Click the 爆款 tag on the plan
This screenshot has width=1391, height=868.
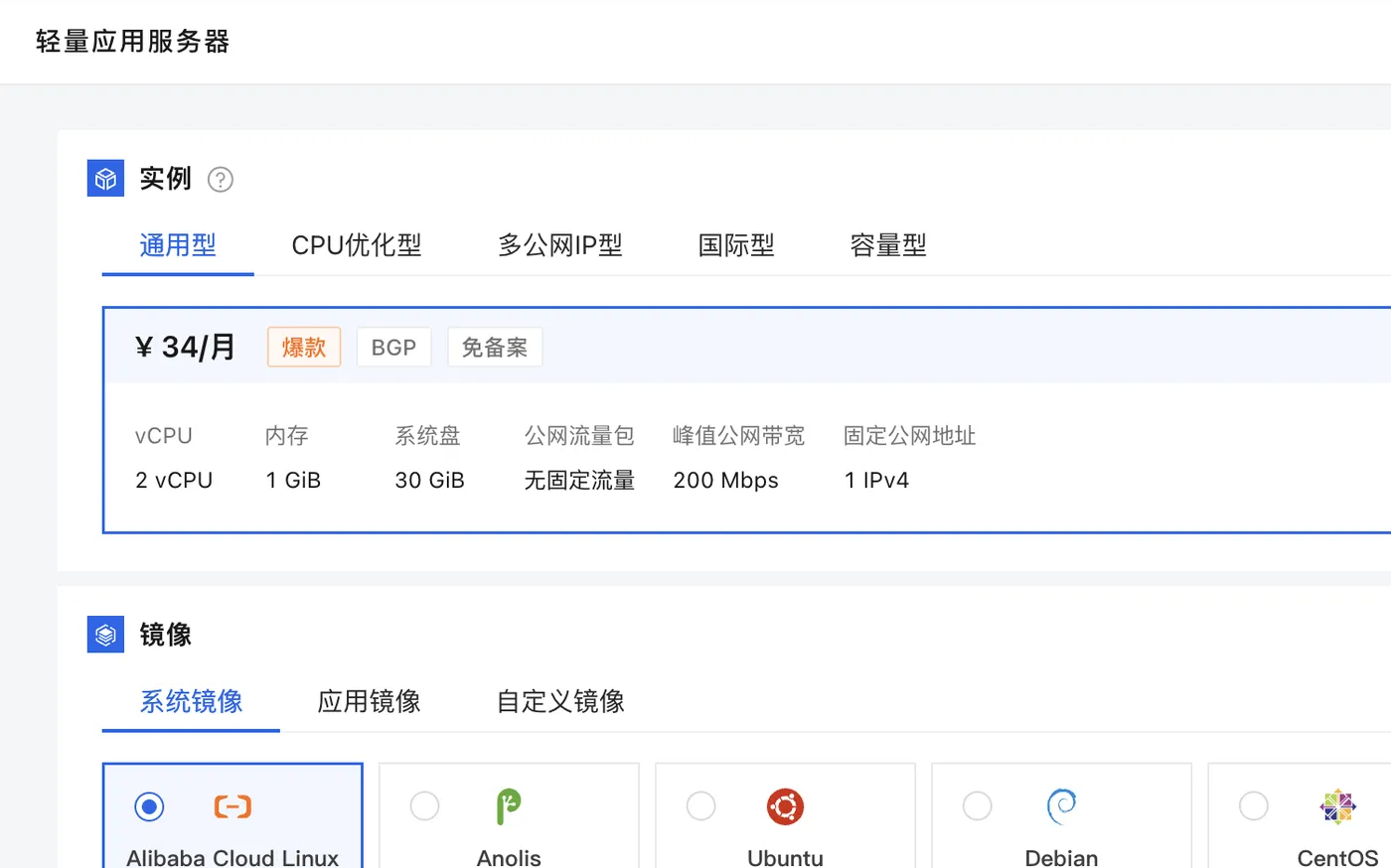(304, 348)
